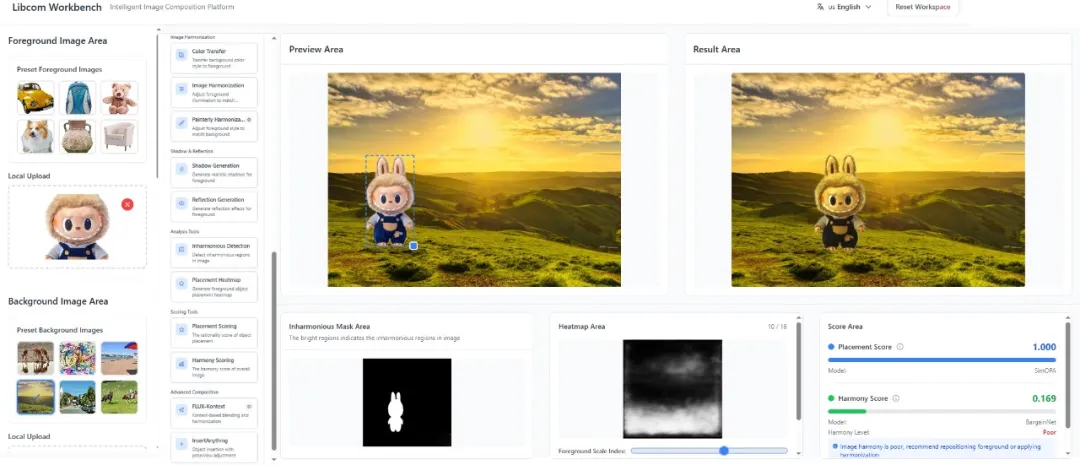This screenshot has height=465, width=1080.
Task: Click the SimOPA model name
Action: coord(1044,371)
